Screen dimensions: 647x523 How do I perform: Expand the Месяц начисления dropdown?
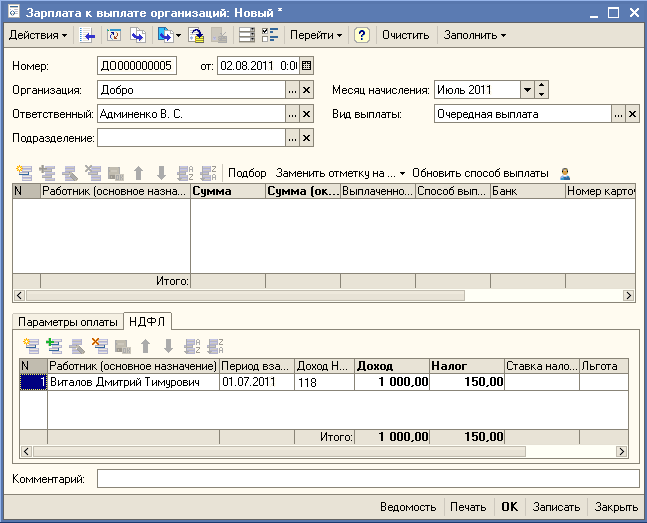pos(527,90)
